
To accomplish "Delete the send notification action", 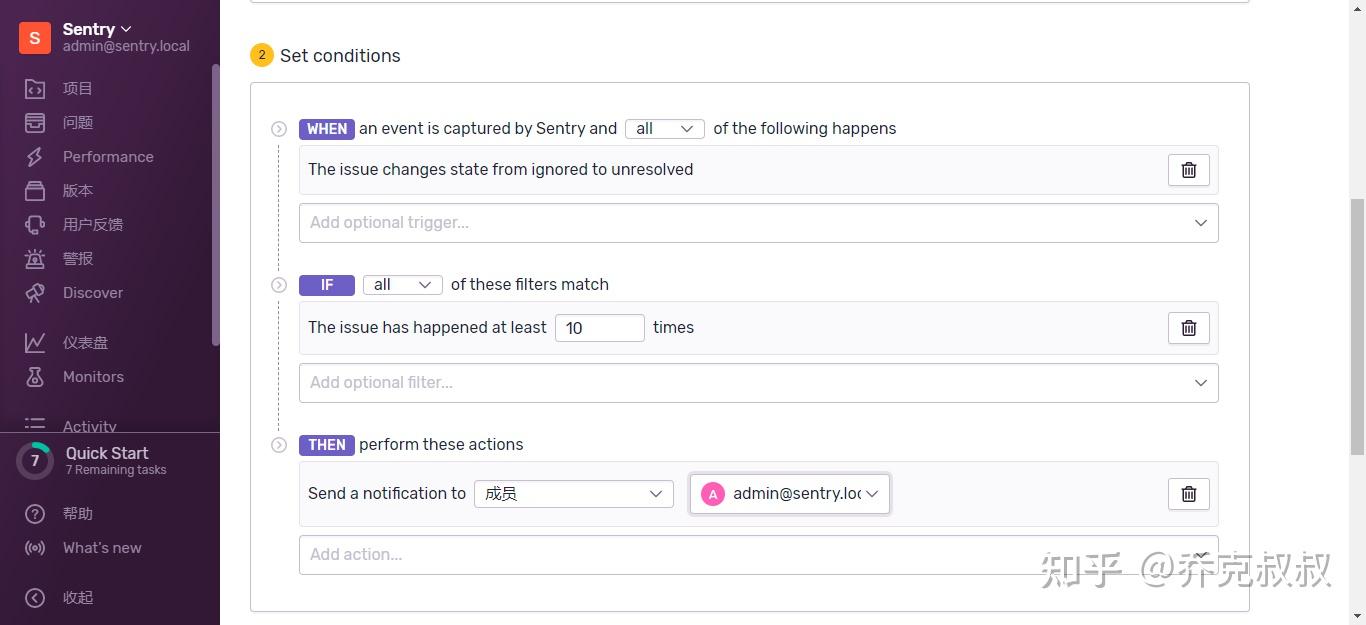I will tap(1188, 494).
